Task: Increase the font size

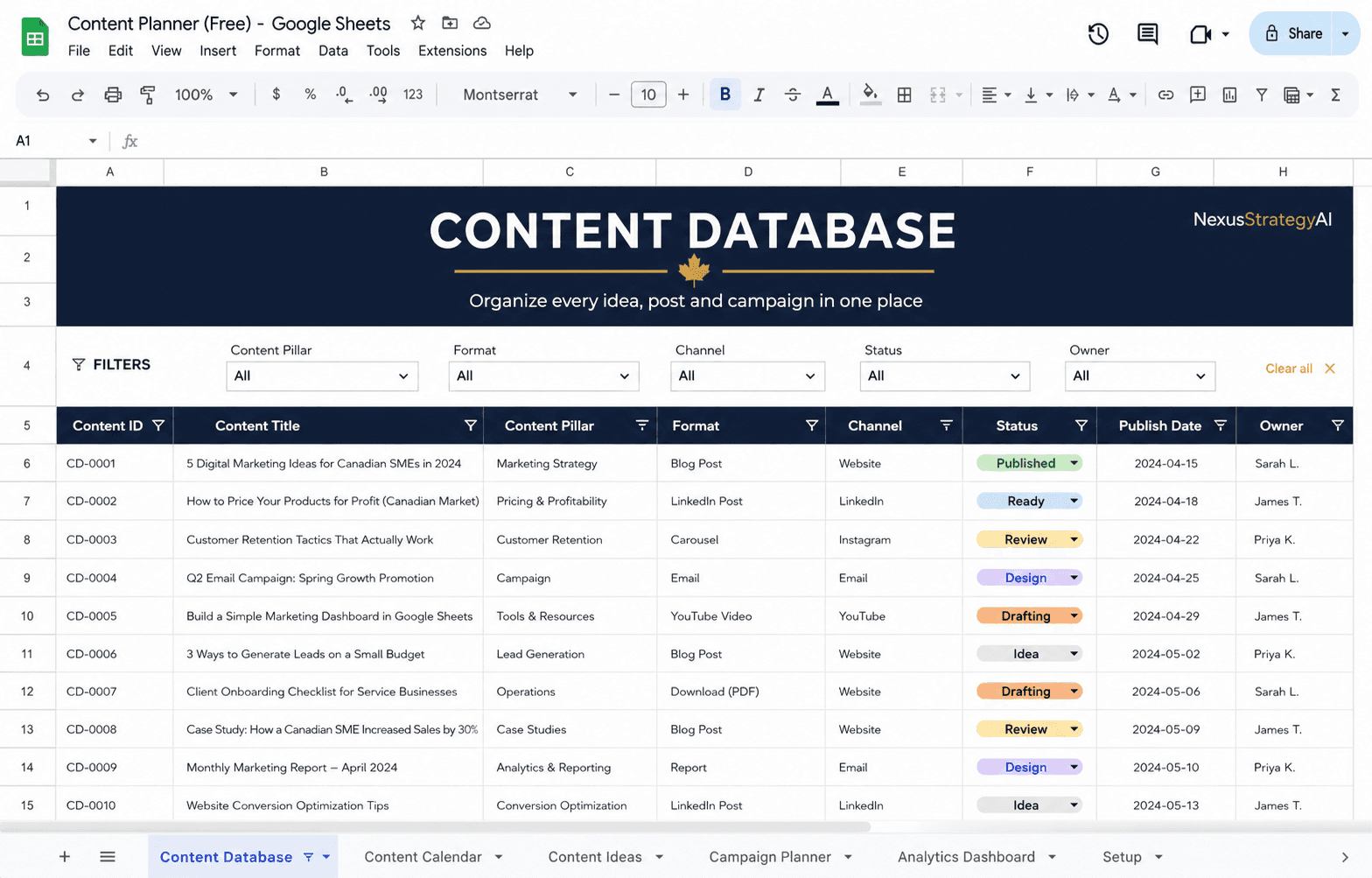Action: 683,95
